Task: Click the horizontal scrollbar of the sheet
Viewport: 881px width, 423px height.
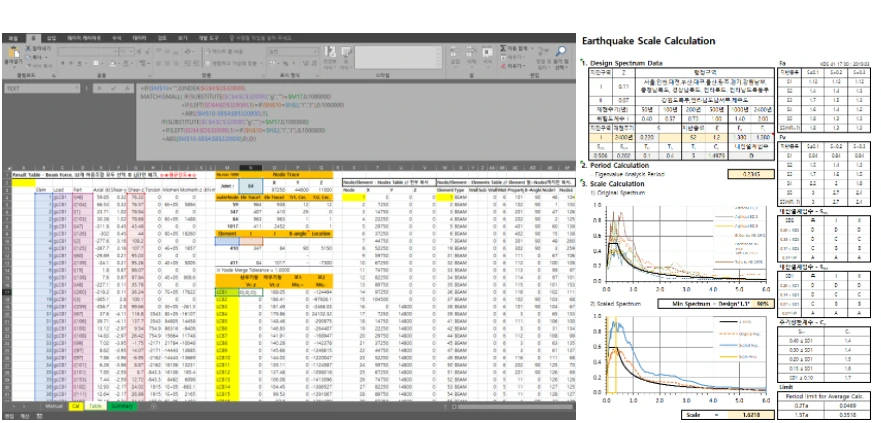Action: tap(514, 406)
